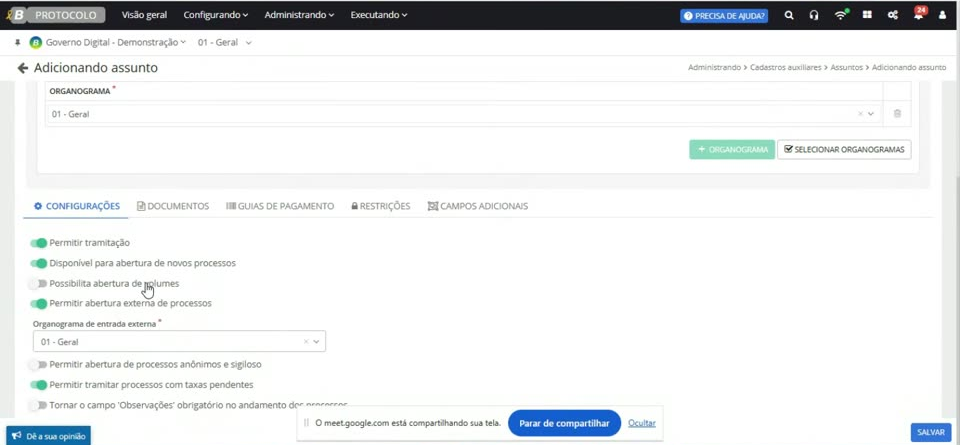The height and width of the screenshot is (445, 960).
Task: Click Cadastros auxiliares breadcrumb
Action: (x=784, y=67)
